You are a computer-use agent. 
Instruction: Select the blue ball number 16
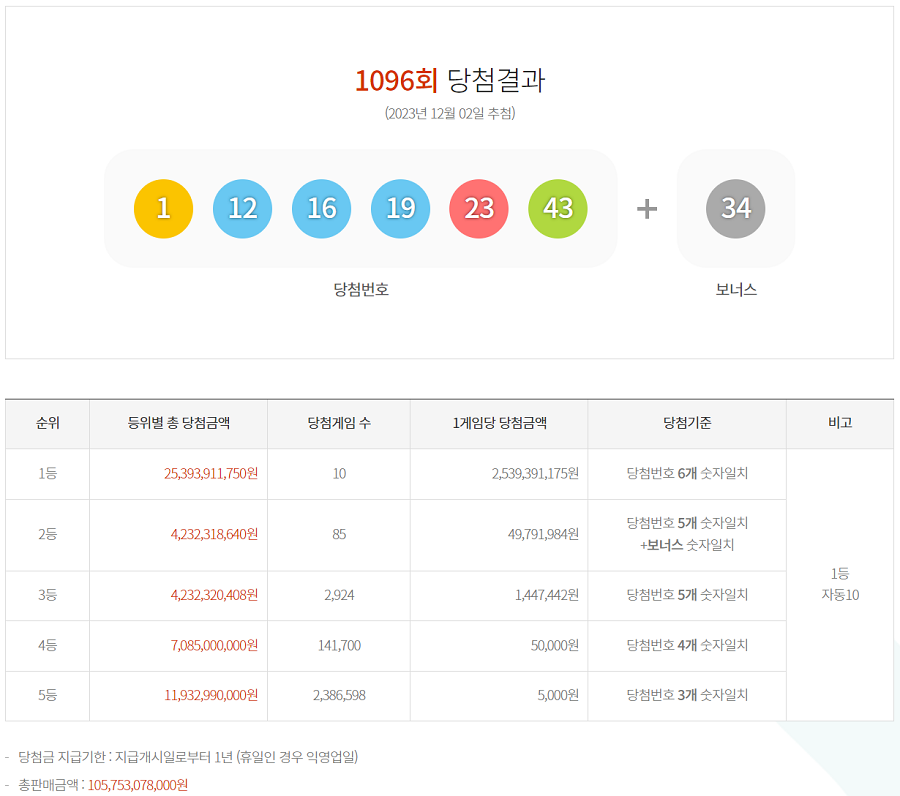click(x=321, y=208)
